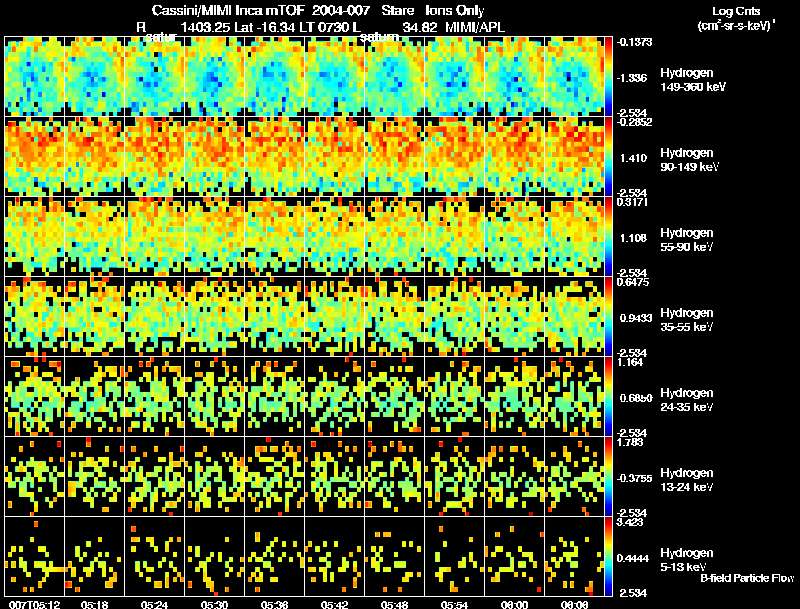
Task: Click the -0.3755 color scale value
Action: pyautogui.click(x=634, y=478)
